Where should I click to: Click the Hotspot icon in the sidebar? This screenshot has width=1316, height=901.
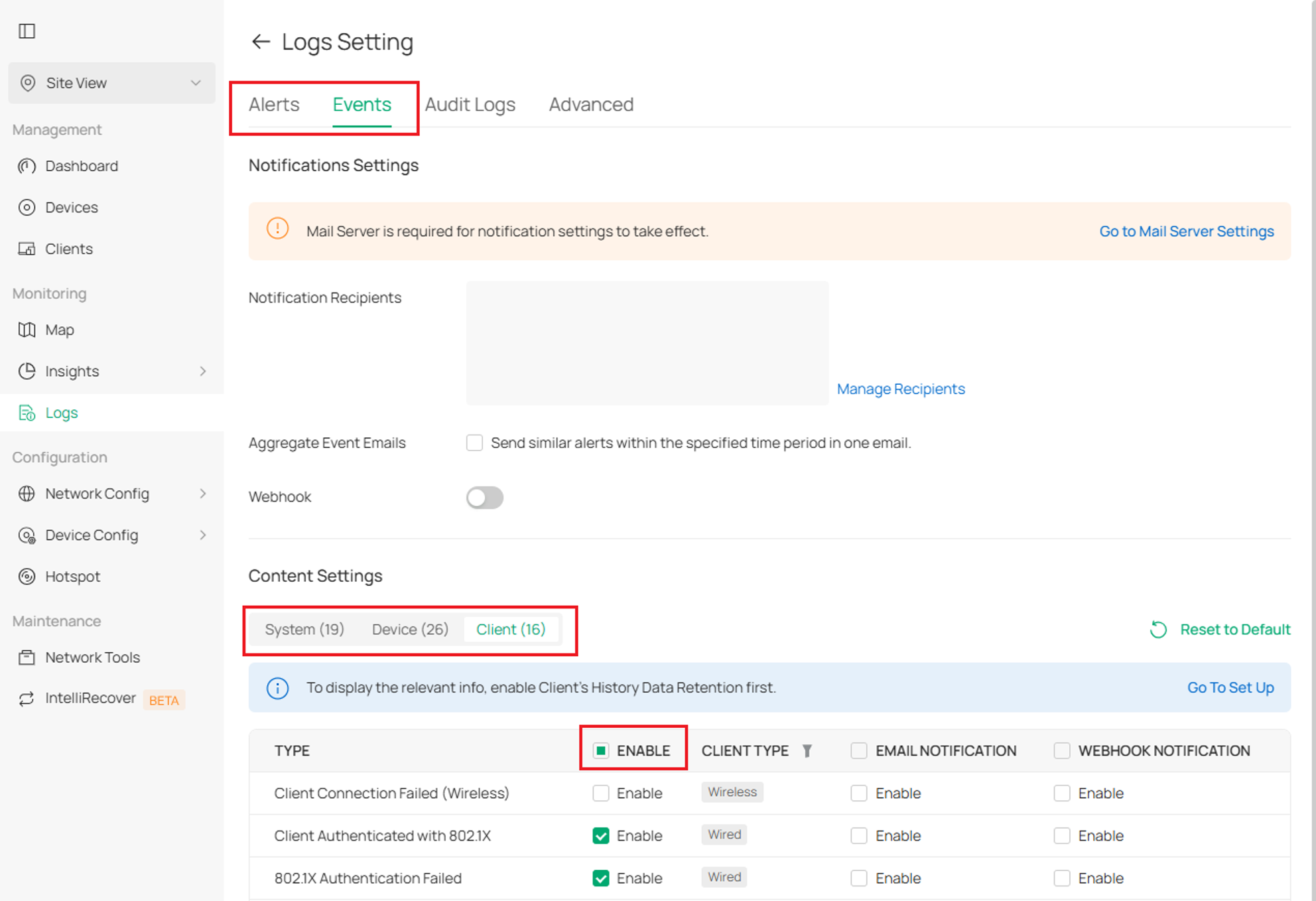27,577
